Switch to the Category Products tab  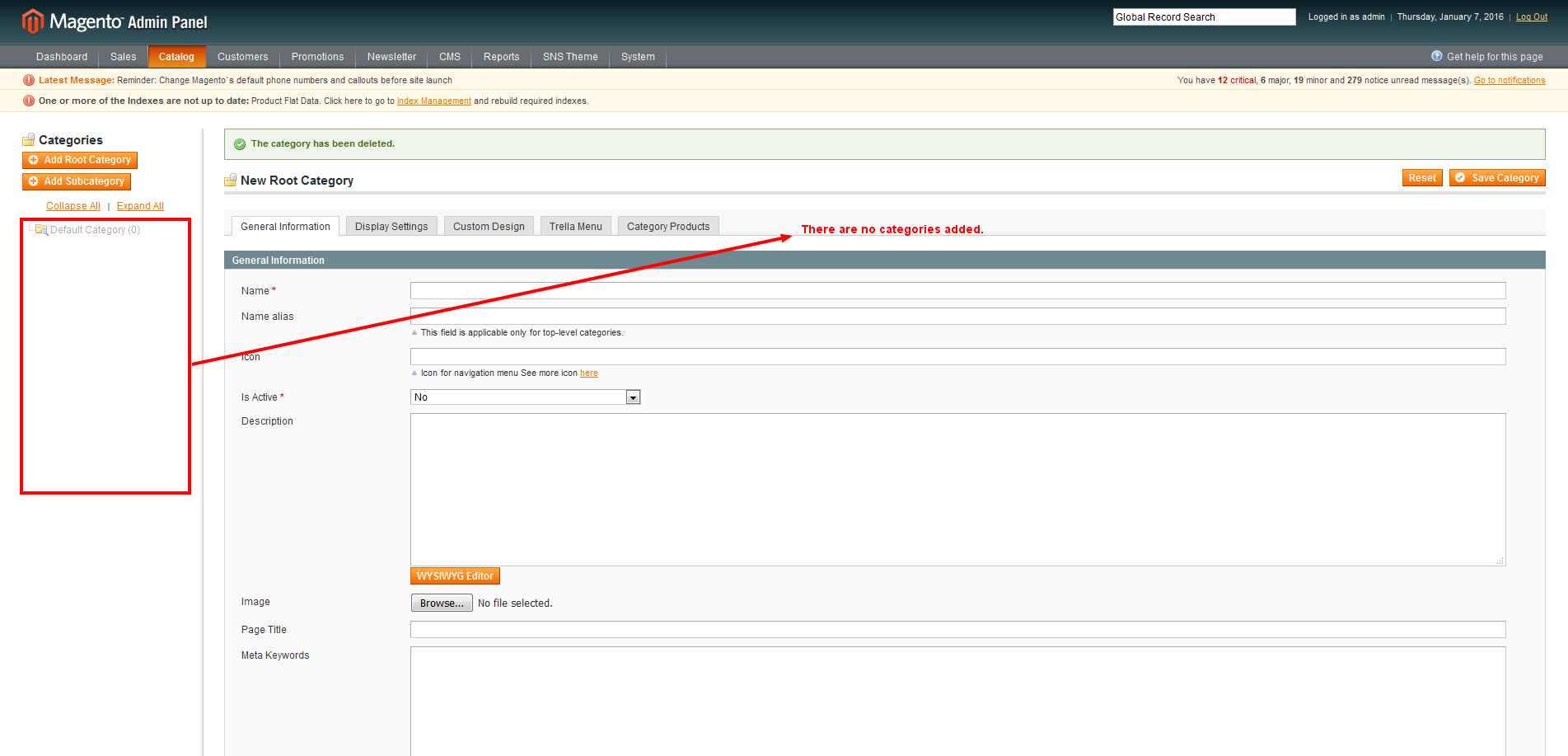(x=667, y=227)
